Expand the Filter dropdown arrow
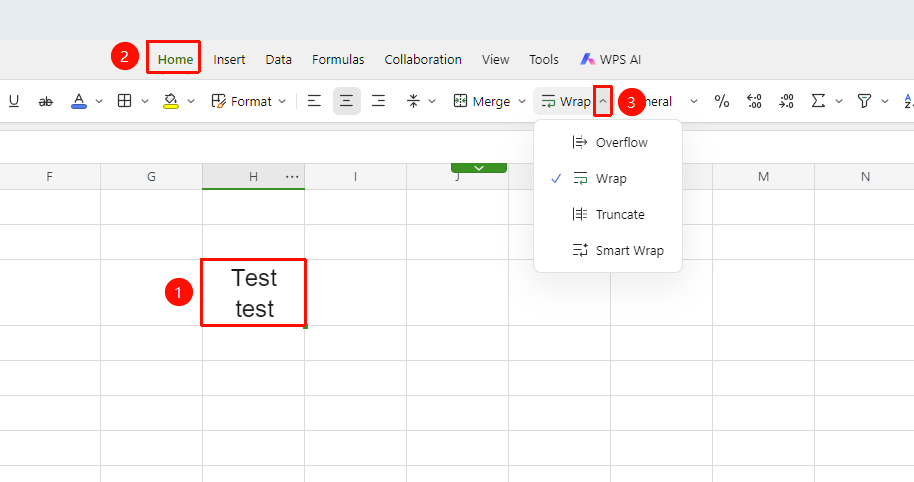 (885, 101)
